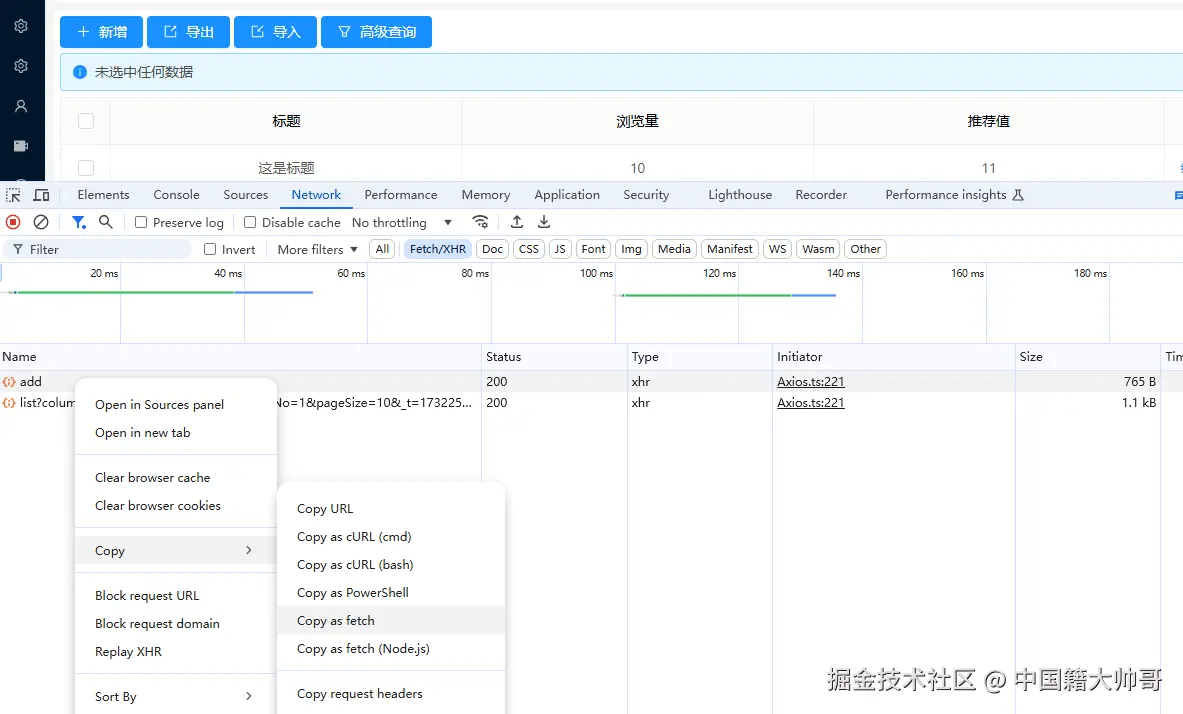Select the All filter chip
The height and width of the screenshot is (714, 1183).
tap(383, 249)
